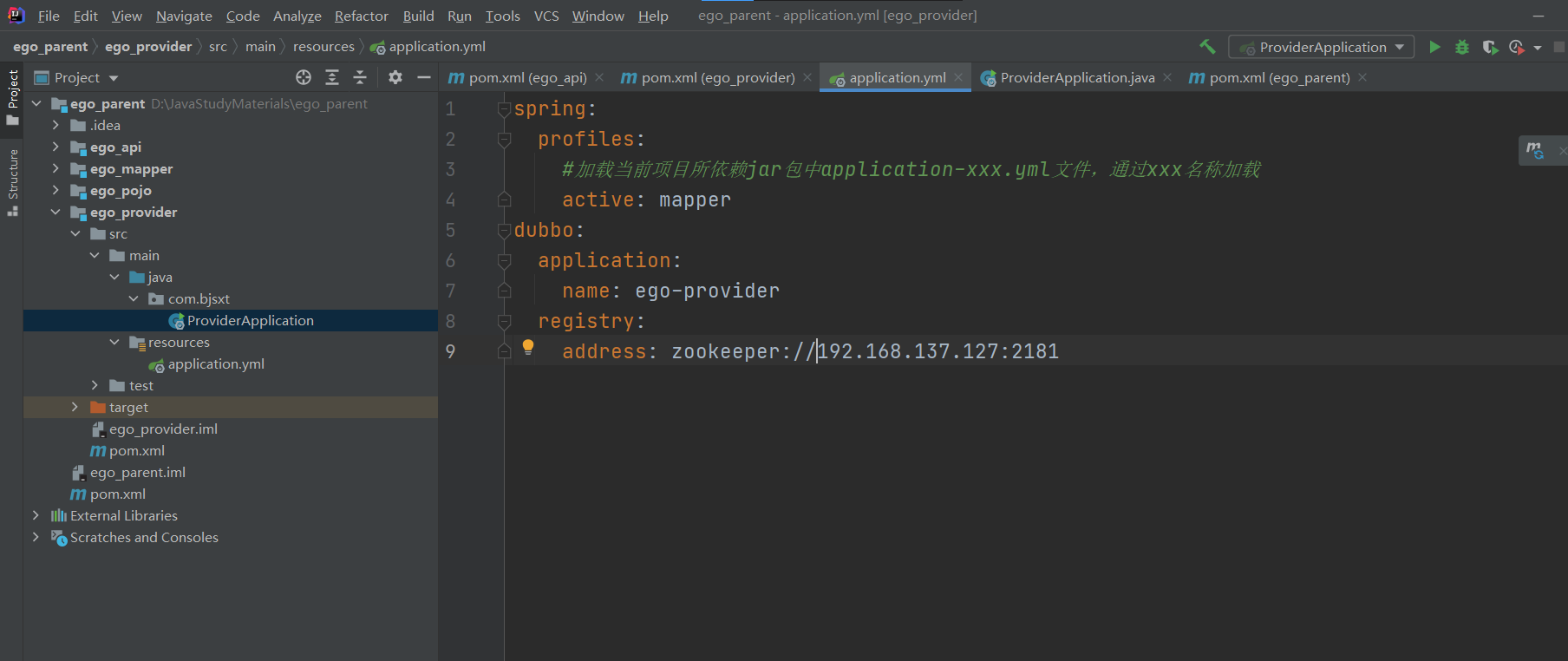The image size is (1568, 661).
Task: Open the Refactor menu
Action: tap(361, 16)
